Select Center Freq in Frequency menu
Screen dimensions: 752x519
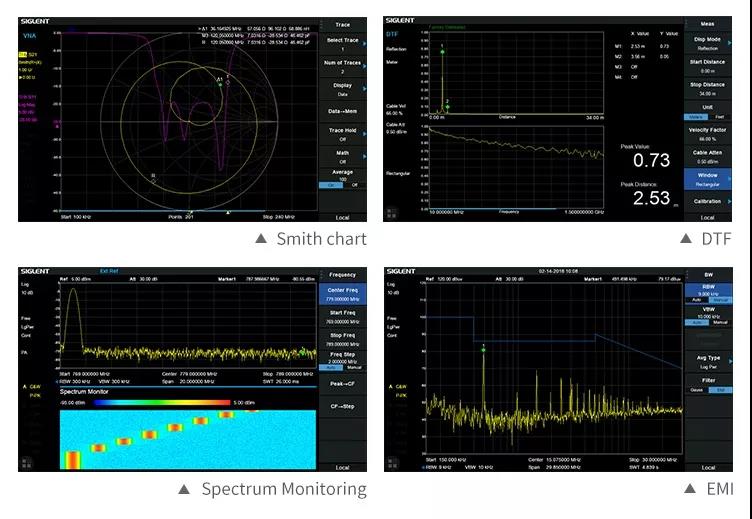pos(342,294)
